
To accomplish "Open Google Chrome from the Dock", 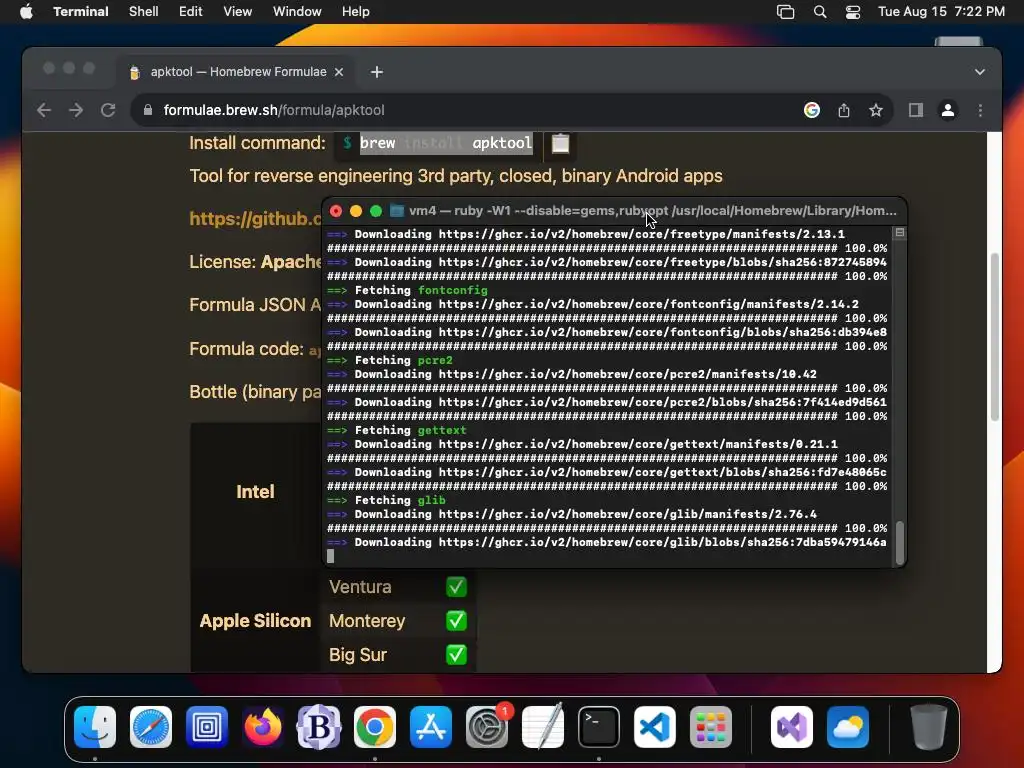I will [x=375, y=727].
